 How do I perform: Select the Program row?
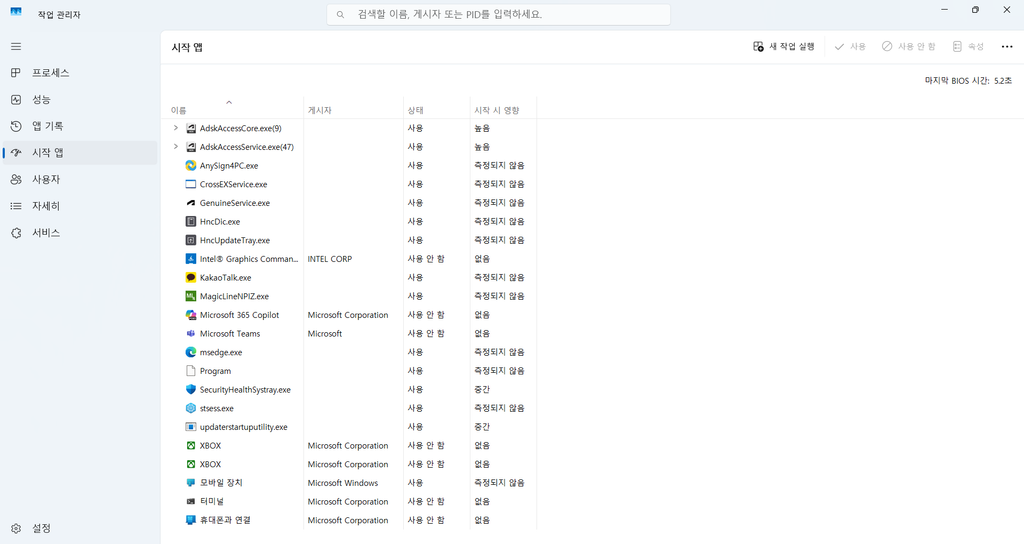point(351,371)
